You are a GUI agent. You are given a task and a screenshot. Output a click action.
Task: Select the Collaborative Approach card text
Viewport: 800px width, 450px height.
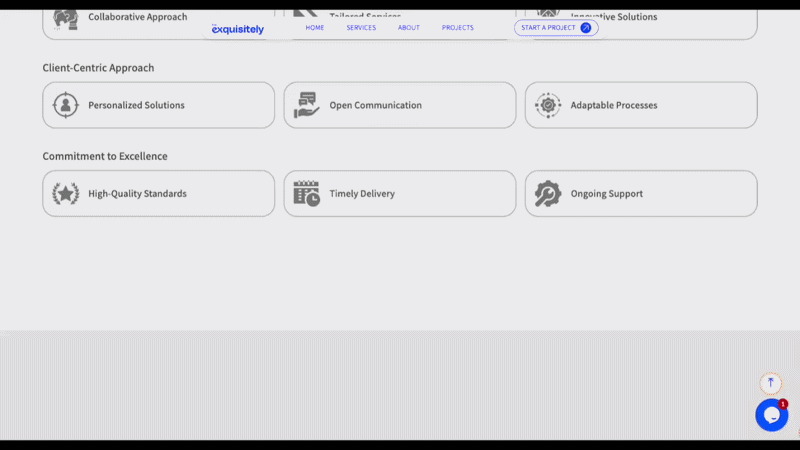[138, 17]
